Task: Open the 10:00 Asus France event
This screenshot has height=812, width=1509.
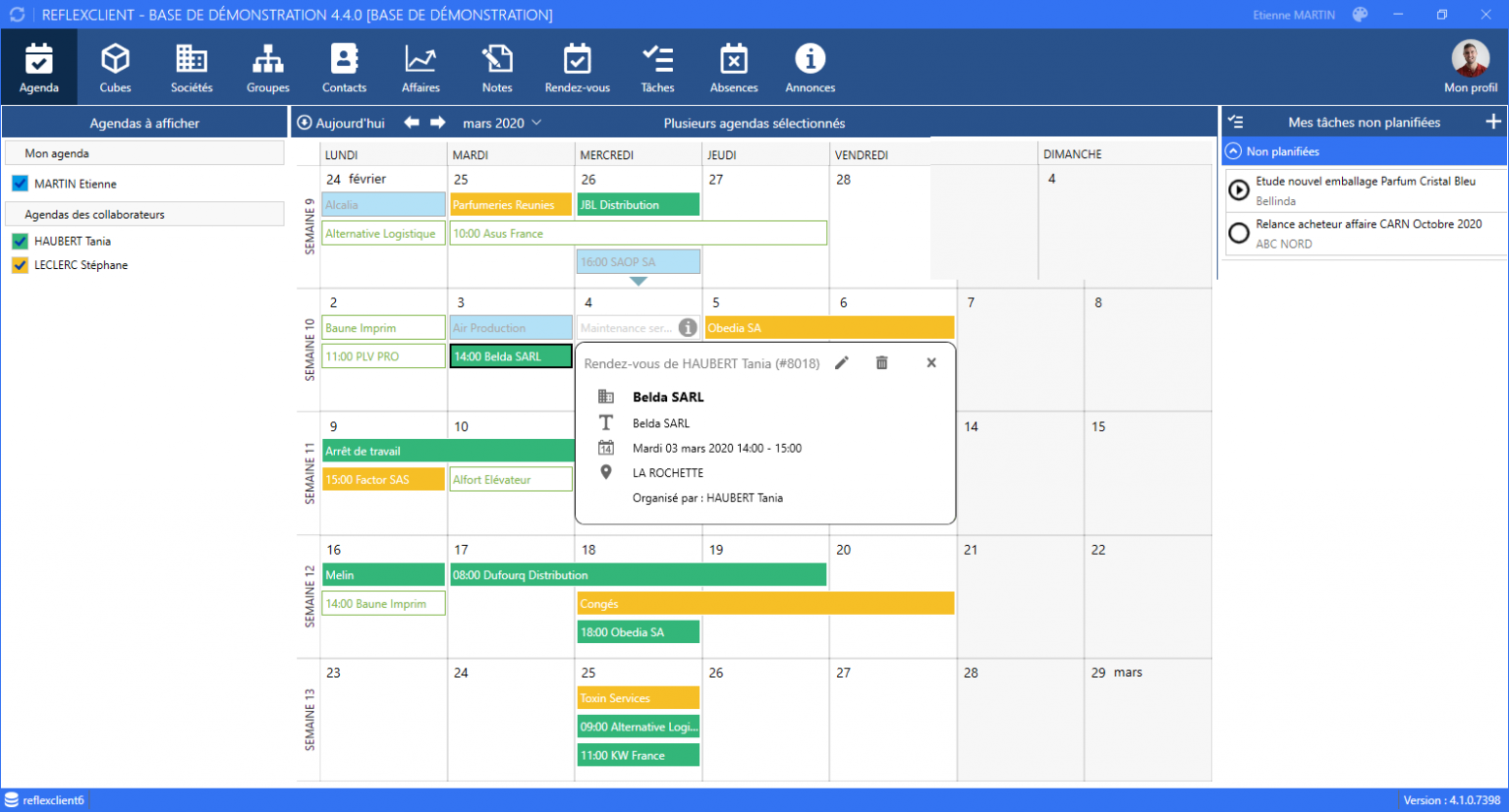Action: [639, 234]
